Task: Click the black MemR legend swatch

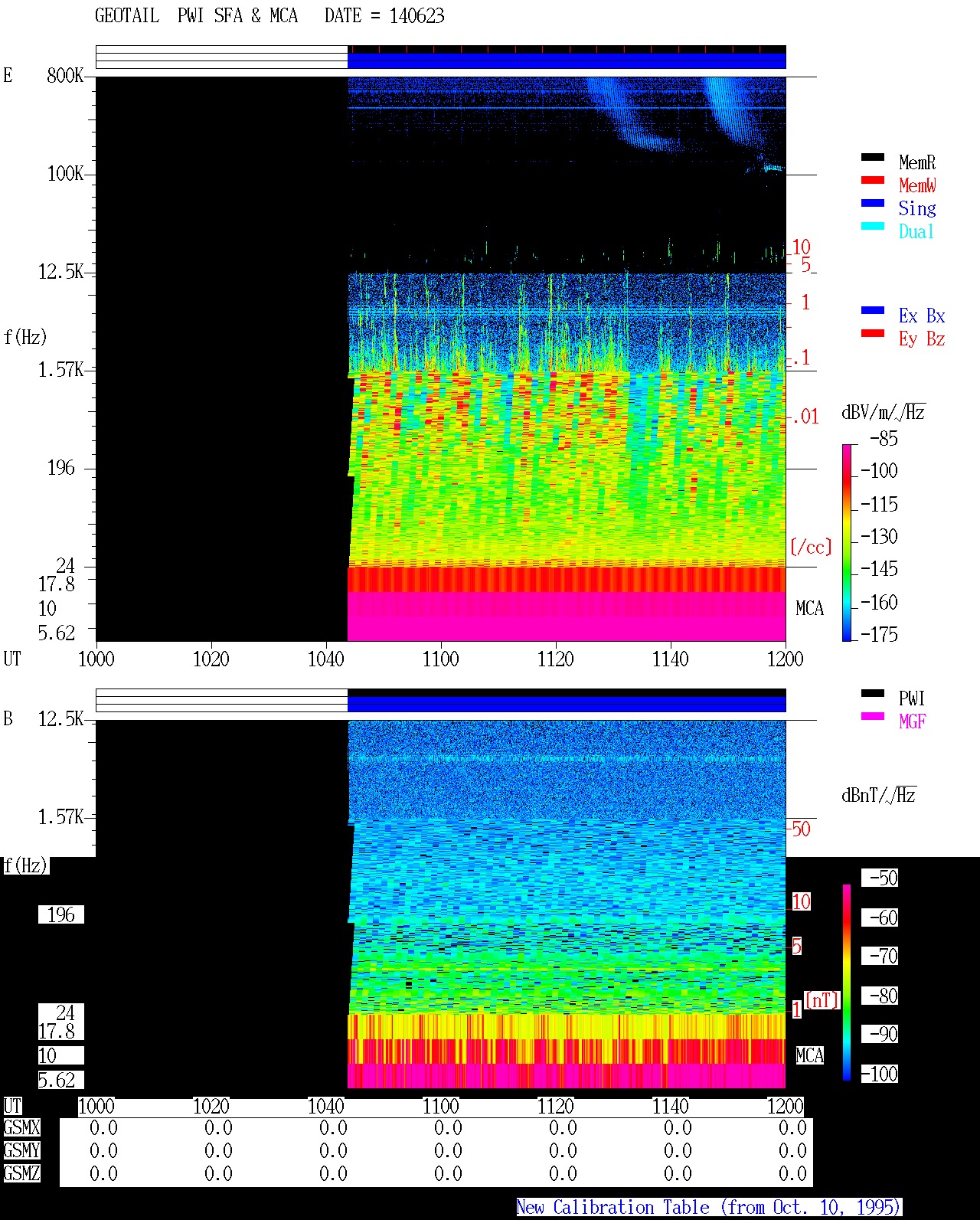Action: (x=873, y=158)
